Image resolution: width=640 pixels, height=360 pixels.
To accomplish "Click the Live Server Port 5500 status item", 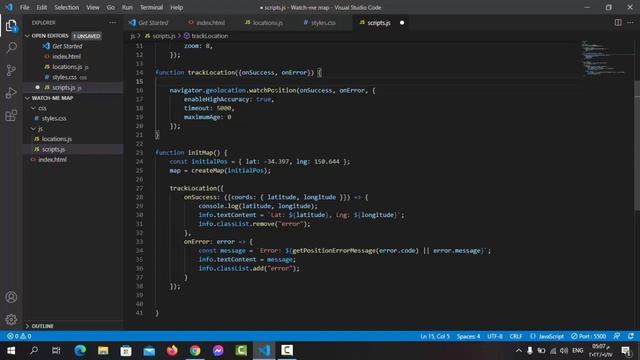I will tap(588, 336).
